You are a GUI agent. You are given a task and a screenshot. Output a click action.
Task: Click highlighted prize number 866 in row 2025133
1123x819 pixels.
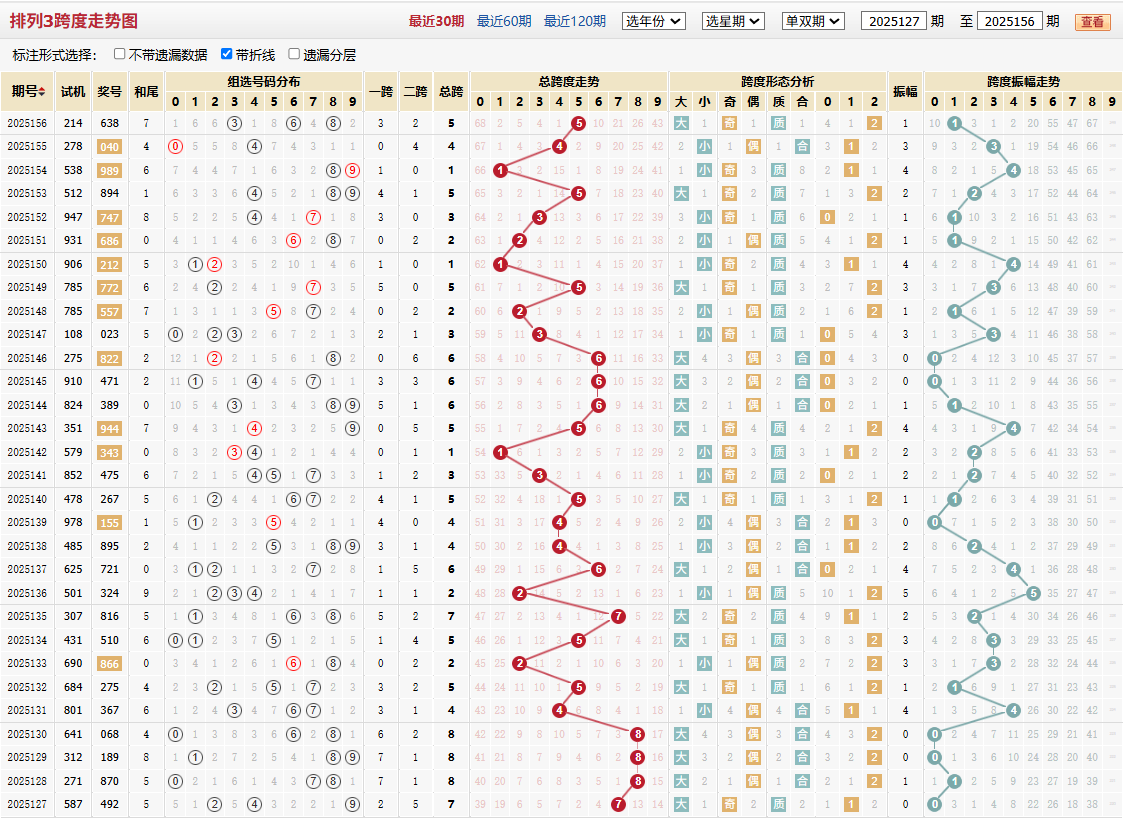110,664
